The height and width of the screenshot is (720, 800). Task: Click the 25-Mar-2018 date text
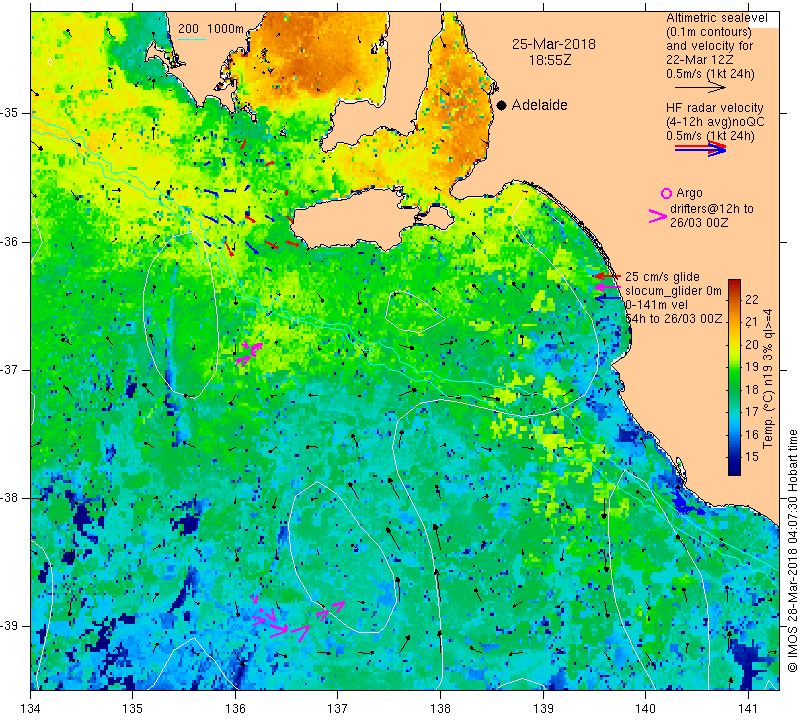point(554,44)
